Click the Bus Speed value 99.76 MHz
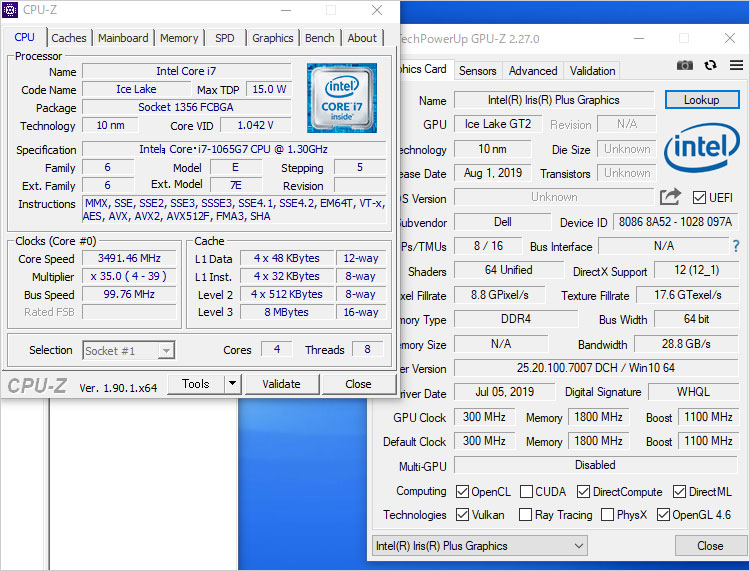The width and height of the screenshot is (750, 571). (129, 294)
